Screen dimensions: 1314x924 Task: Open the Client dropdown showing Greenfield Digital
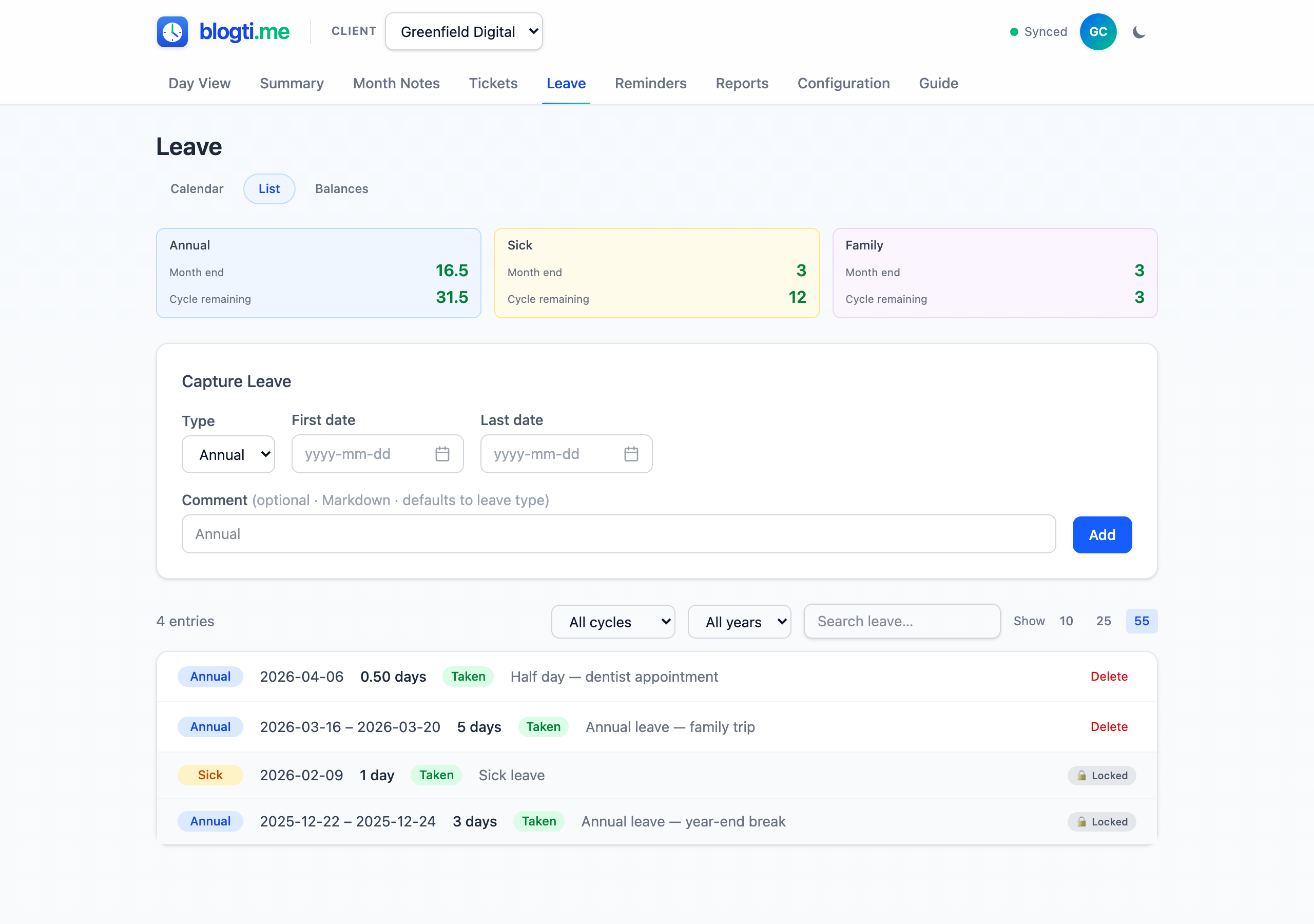pyautogui.click(x=463, y=31)
